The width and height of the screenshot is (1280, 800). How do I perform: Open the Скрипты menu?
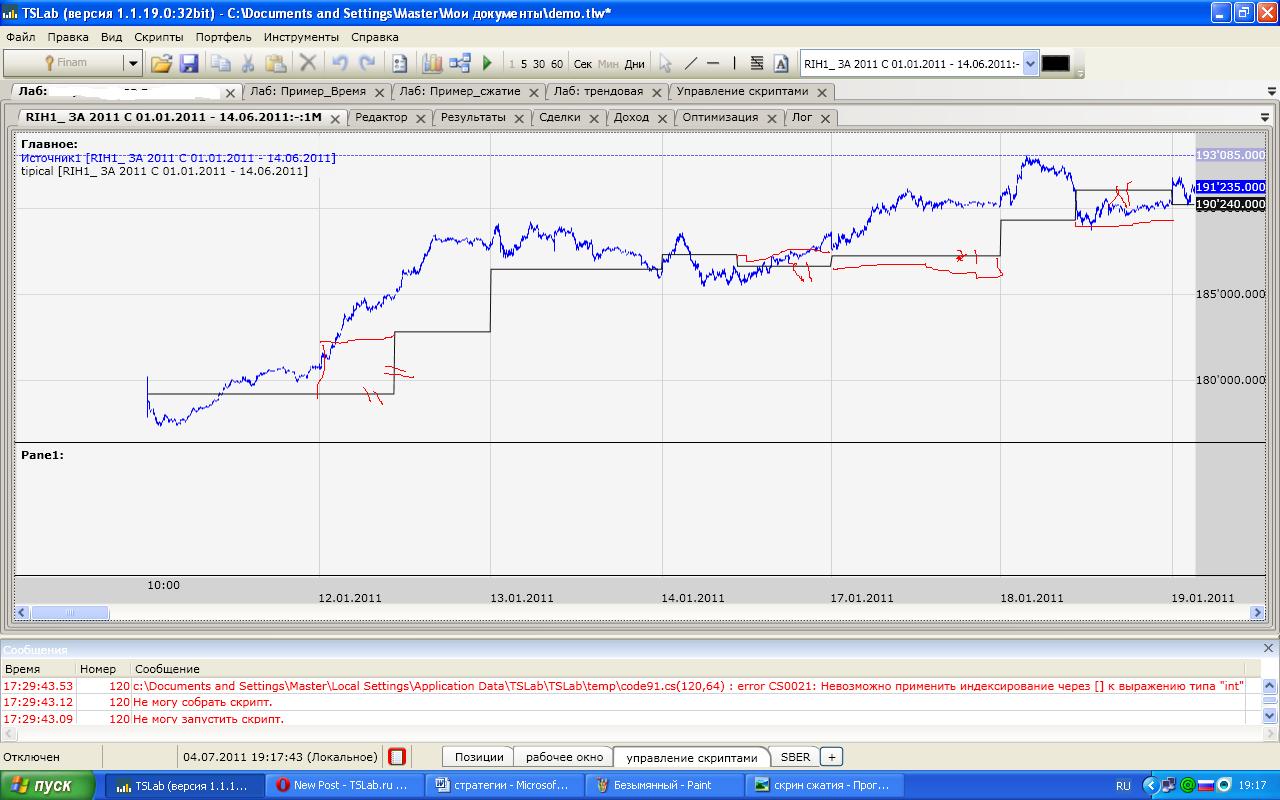158,37
